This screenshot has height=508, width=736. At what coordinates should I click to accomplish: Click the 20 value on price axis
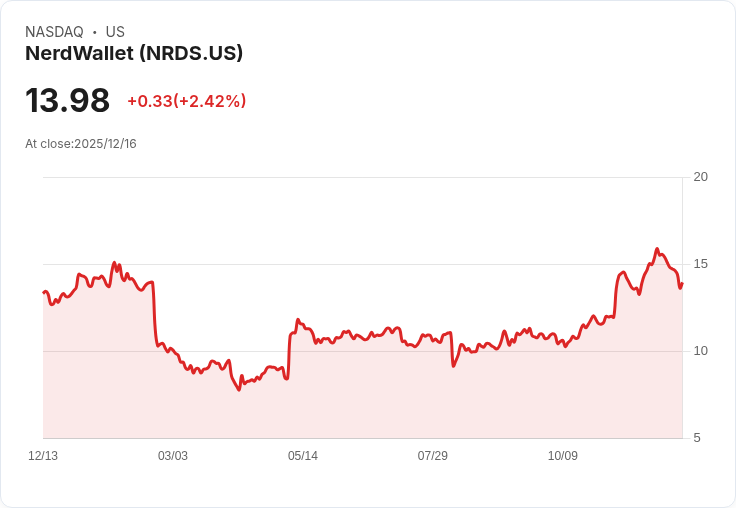coord(700,177)
